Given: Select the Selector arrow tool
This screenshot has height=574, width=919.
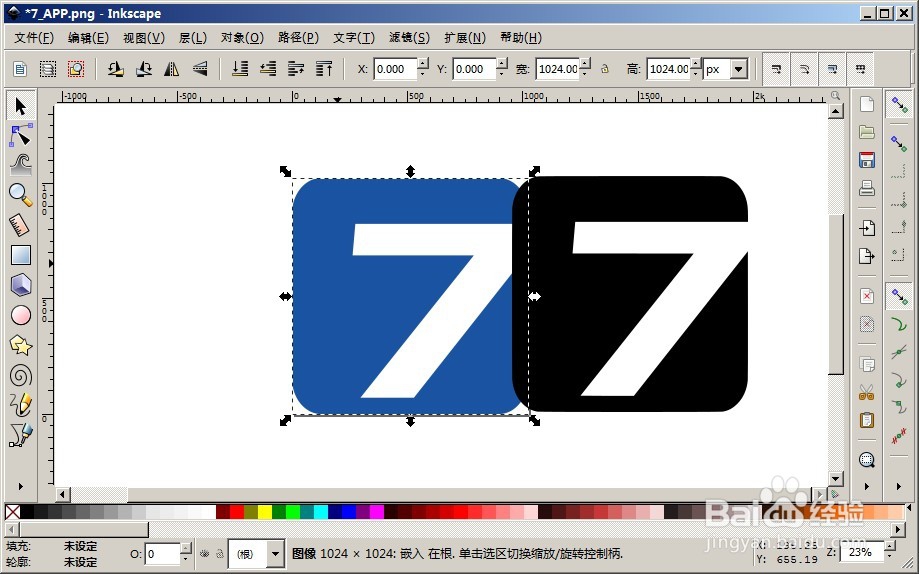Looking at the screenshot, I should (x=21, y=106).
